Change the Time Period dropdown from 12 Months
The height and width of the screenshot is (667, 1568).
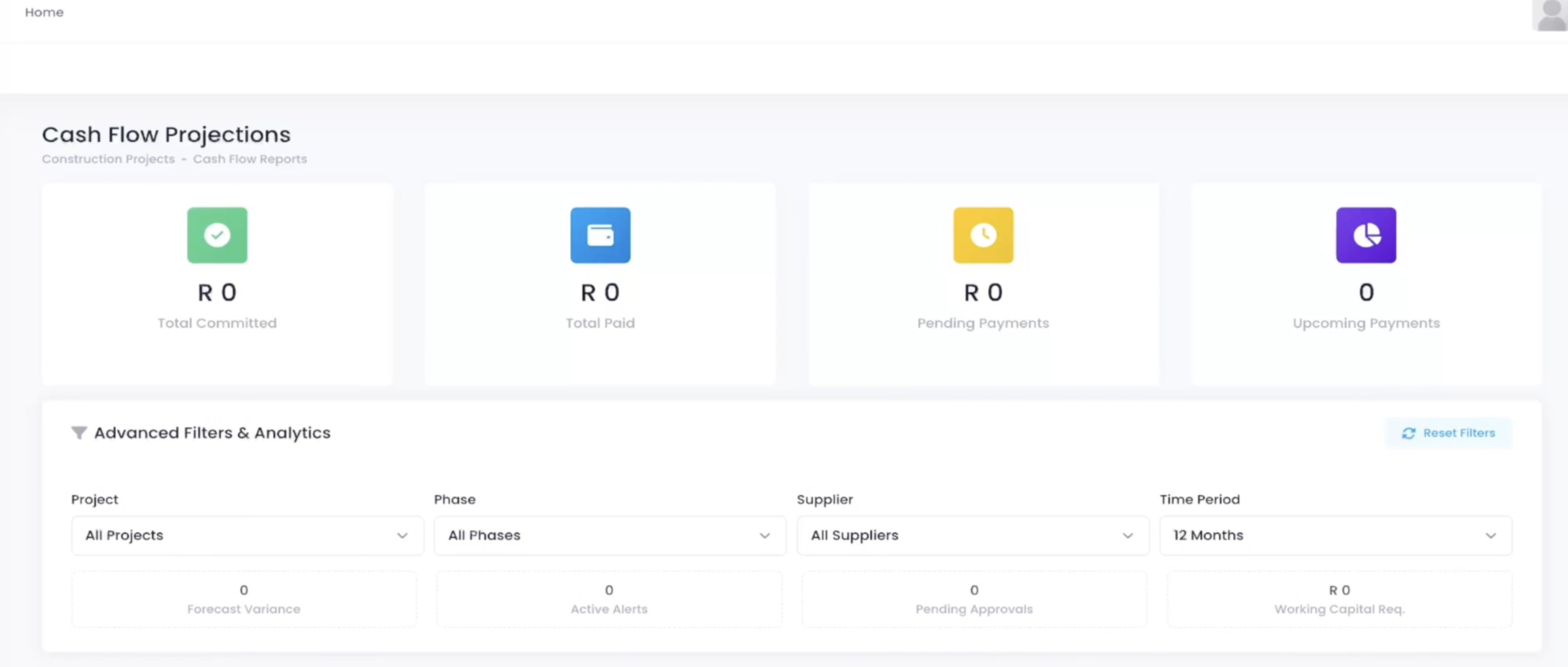(x=1335, y=536)
